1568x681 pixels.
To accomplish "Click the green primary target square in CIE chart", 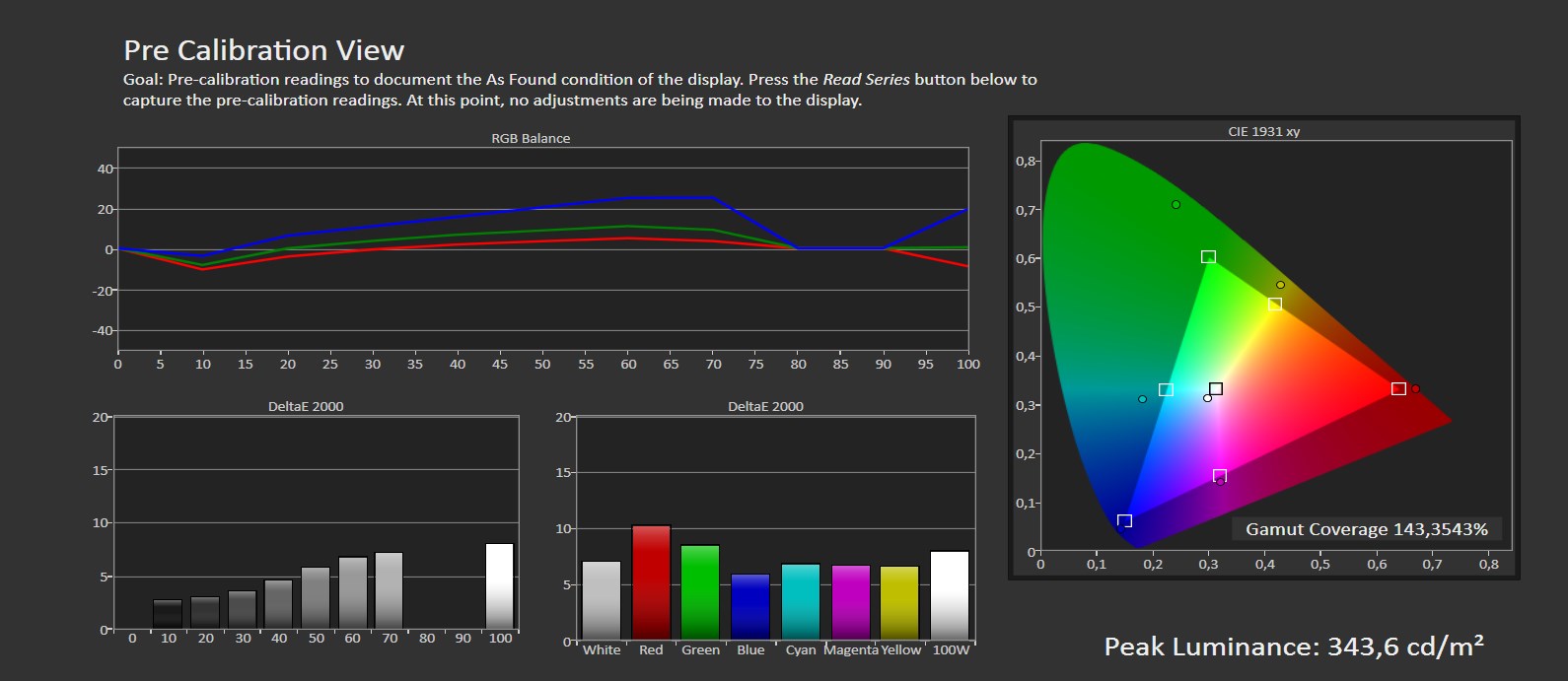I will pos(1208,257).
